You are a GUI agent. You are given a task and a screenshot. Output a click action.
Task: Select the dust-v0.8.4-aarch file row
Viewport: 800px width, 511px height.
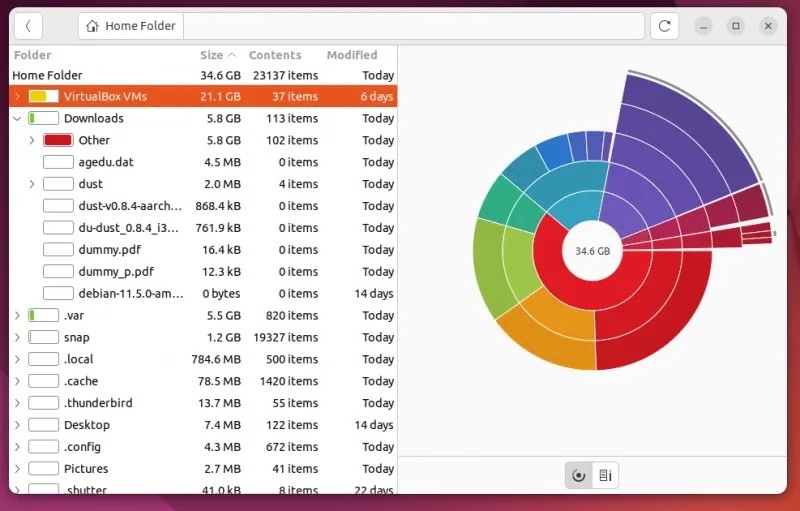(x=203, y=206)
